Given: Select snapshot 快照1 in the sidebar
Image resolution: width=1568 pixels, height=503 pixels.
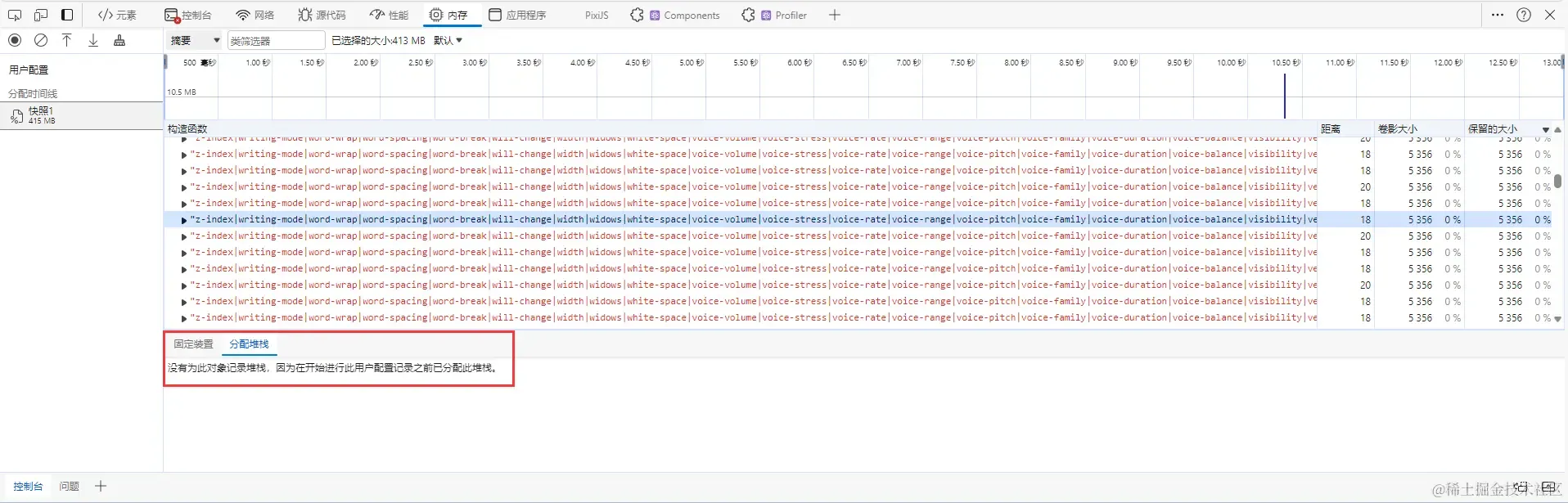Looking at the screenshot, I should pos(82,115).
